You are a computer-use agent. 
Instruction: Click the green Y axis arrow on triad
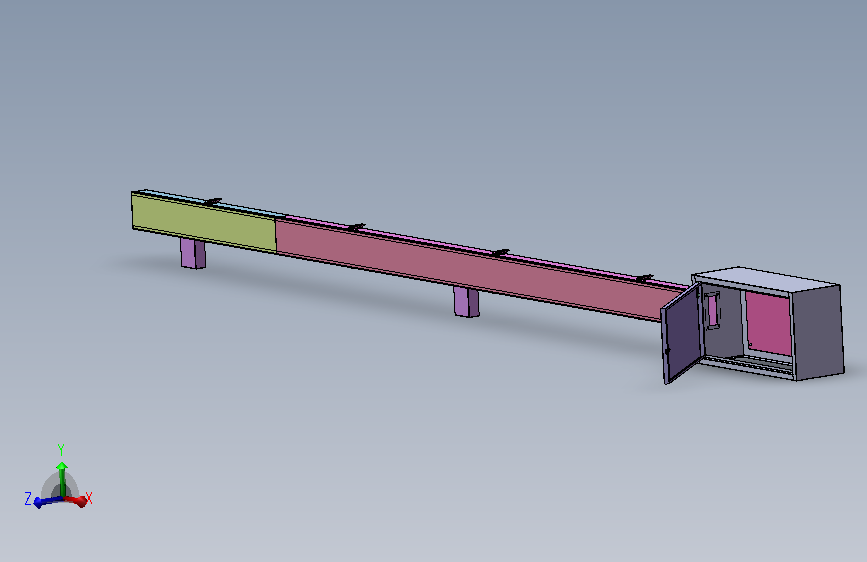pyautogui.click(x=62, y=477)
